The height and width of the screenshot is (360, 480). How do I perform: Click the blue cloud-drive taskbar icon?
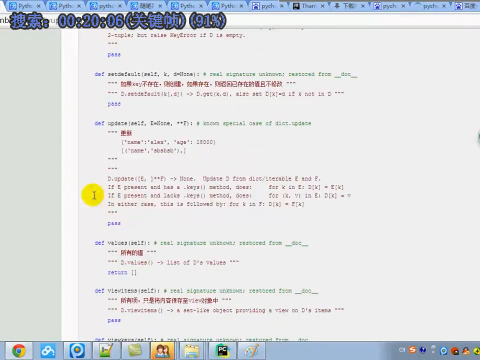click(48, 351)
